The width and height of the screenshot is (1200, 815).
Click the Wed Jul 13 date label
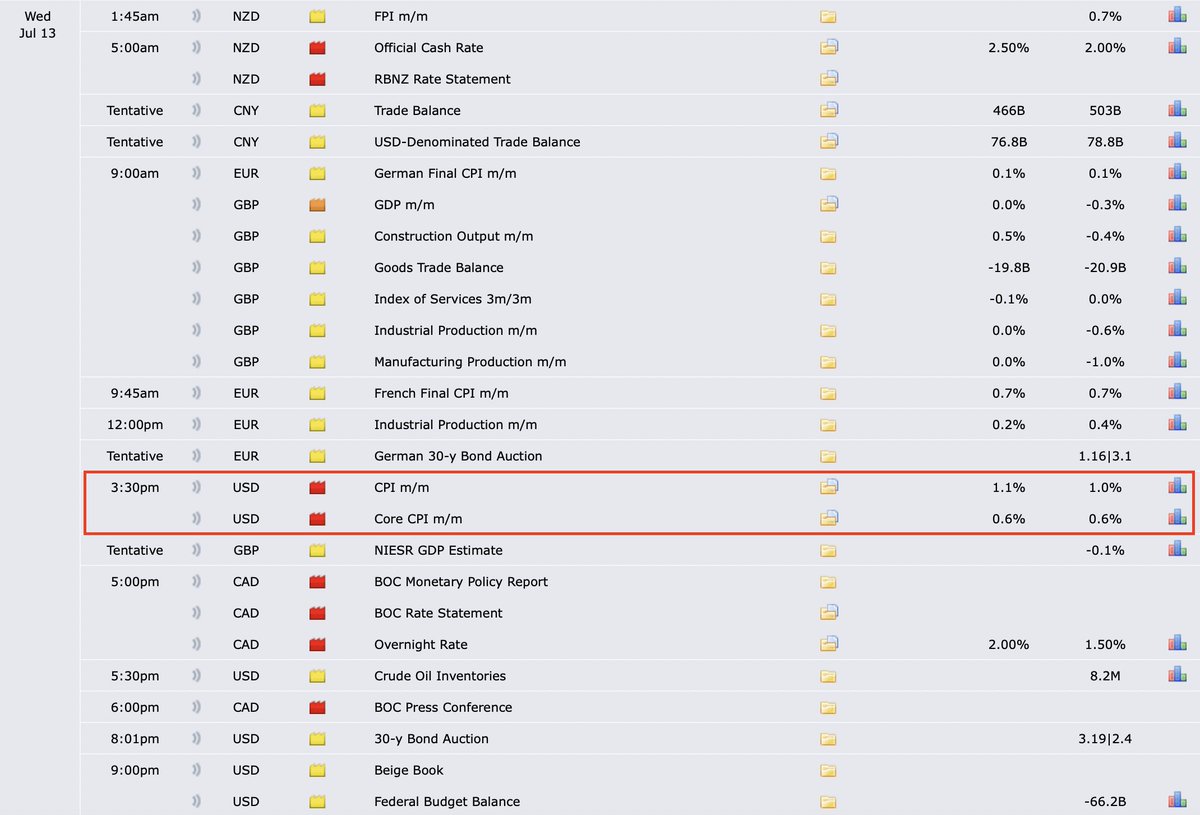pyautogui.click(x=37, y=25)
